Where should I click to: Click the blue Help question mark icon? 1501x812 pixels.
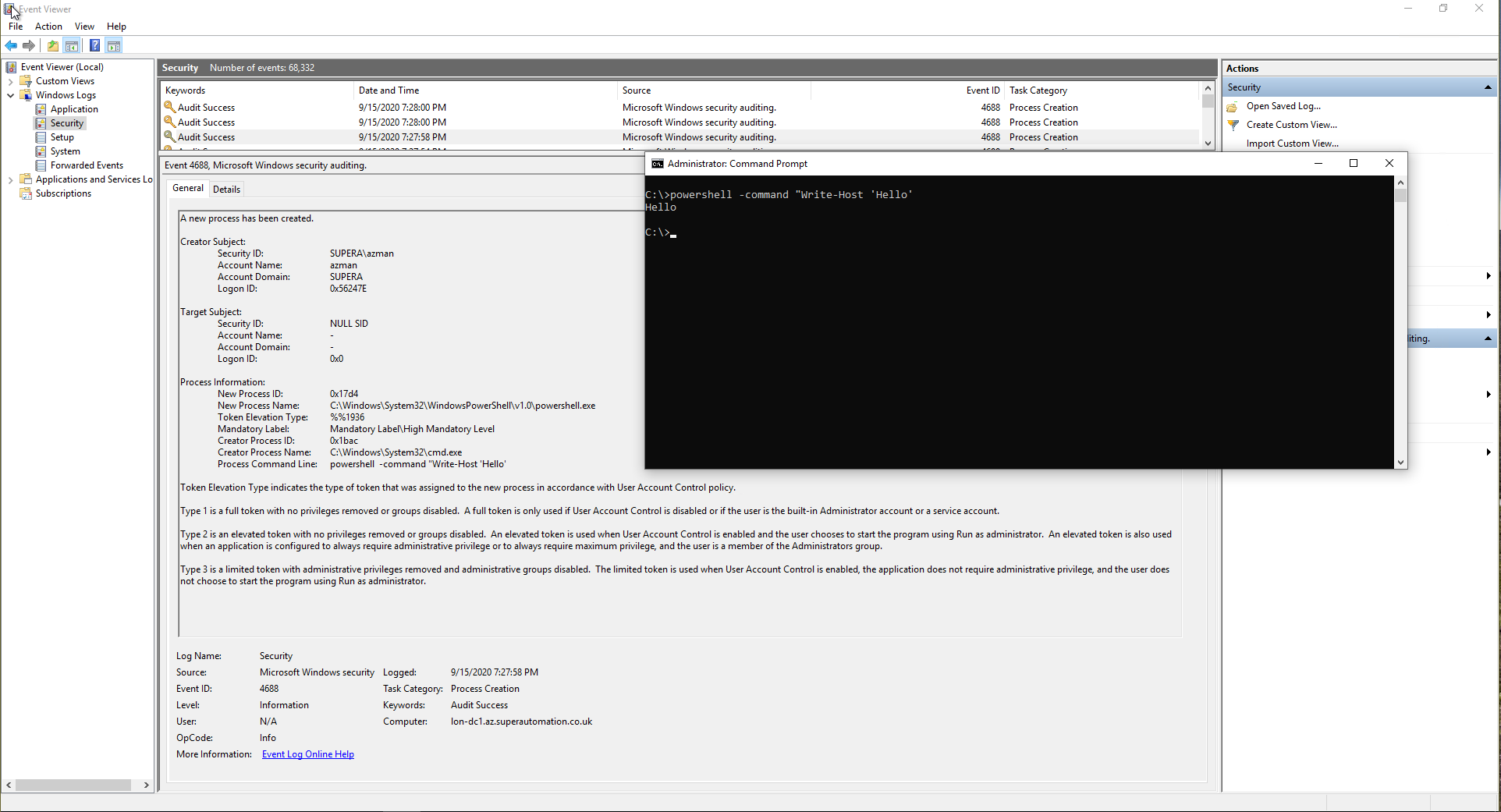94,45
